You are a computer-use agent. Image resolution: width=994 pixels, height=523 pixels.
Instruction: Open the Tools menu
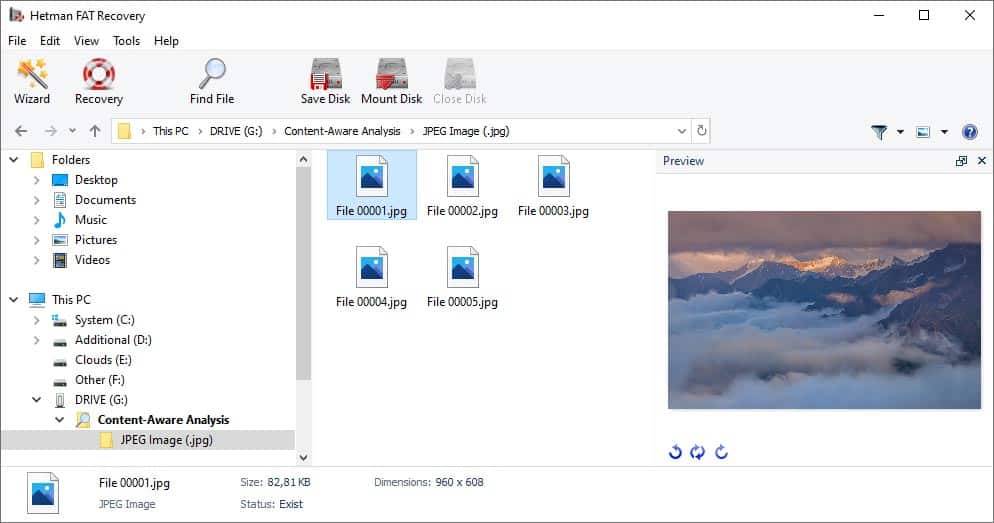[x=126, y=41]
